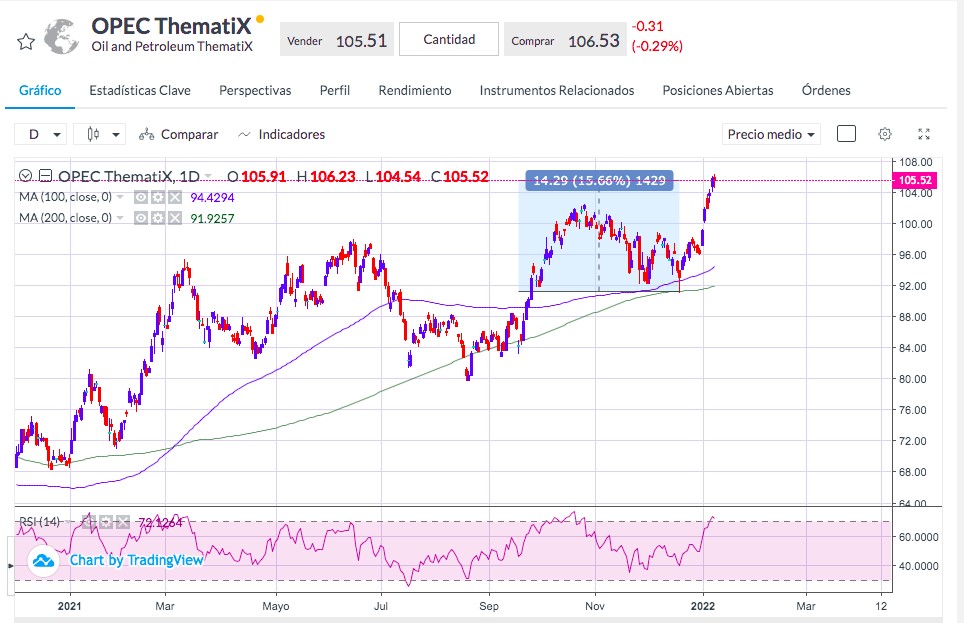Click MA 200 value 91.9257
Viewport: 964px width, 623px height.
click(212, 218)
